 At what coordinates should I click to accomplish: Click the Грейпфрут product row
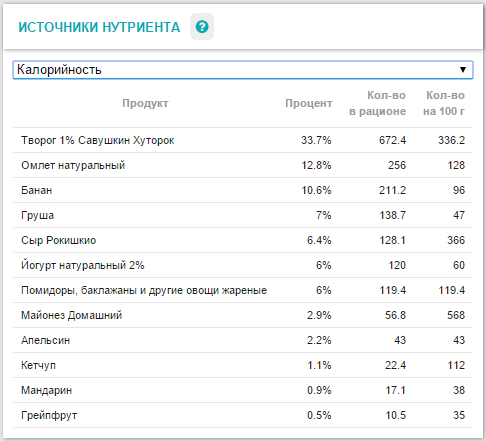(243, 415)
